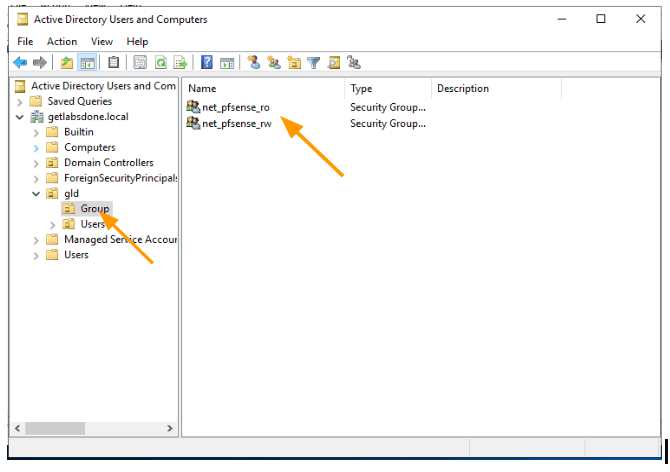This screenshot has height=472, width=670.
Task: Expand the Computers container
Action: click(36, 148)
